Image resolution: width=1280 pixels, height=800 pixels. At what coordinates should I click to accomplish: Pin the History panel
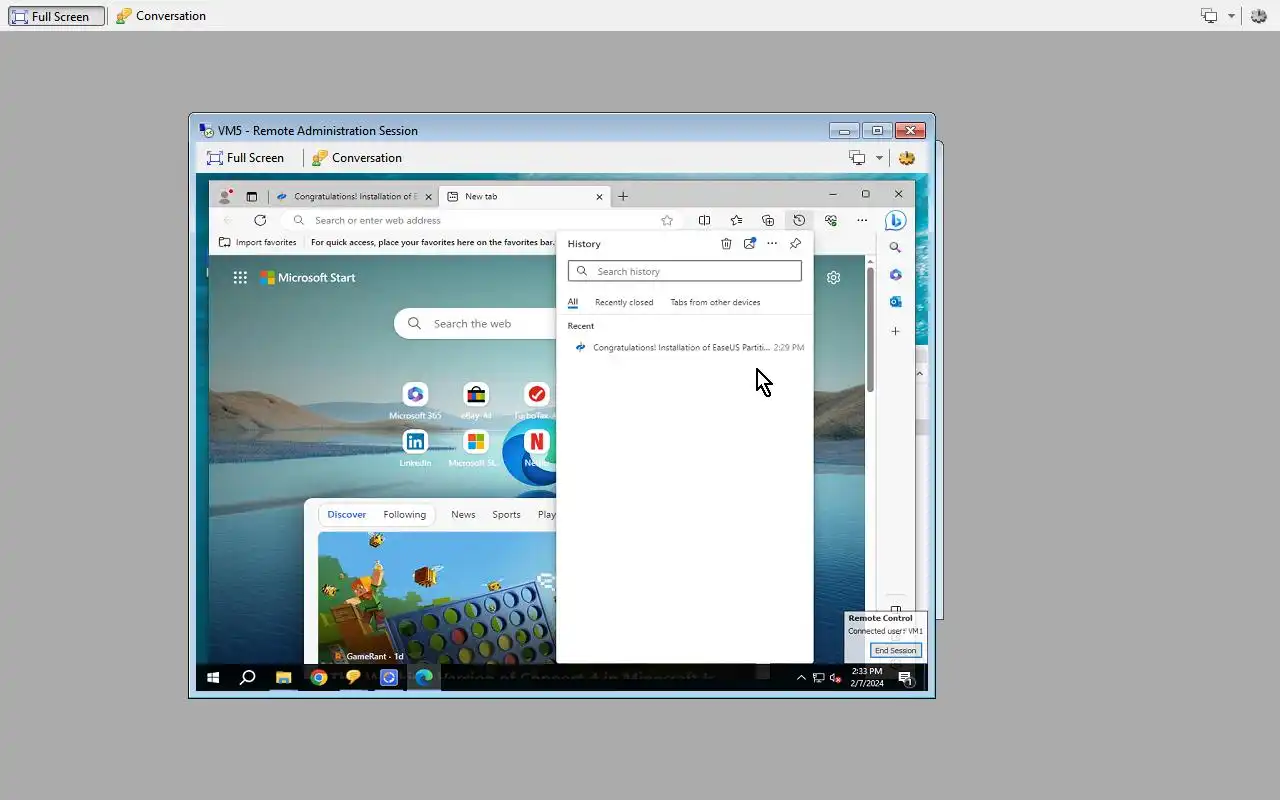click(795, 243)
